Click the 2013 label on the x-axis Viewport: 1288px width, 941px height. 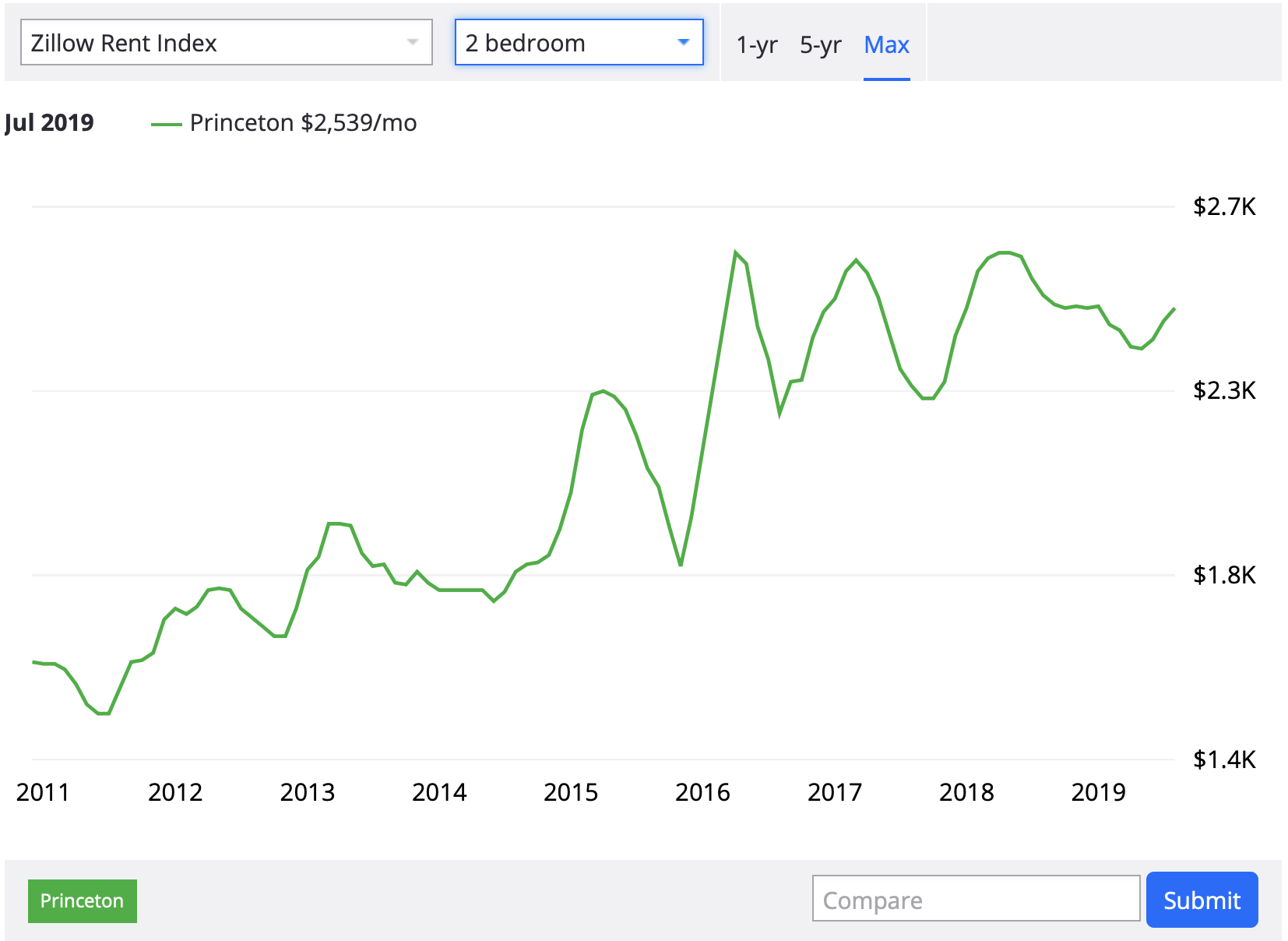307,792
